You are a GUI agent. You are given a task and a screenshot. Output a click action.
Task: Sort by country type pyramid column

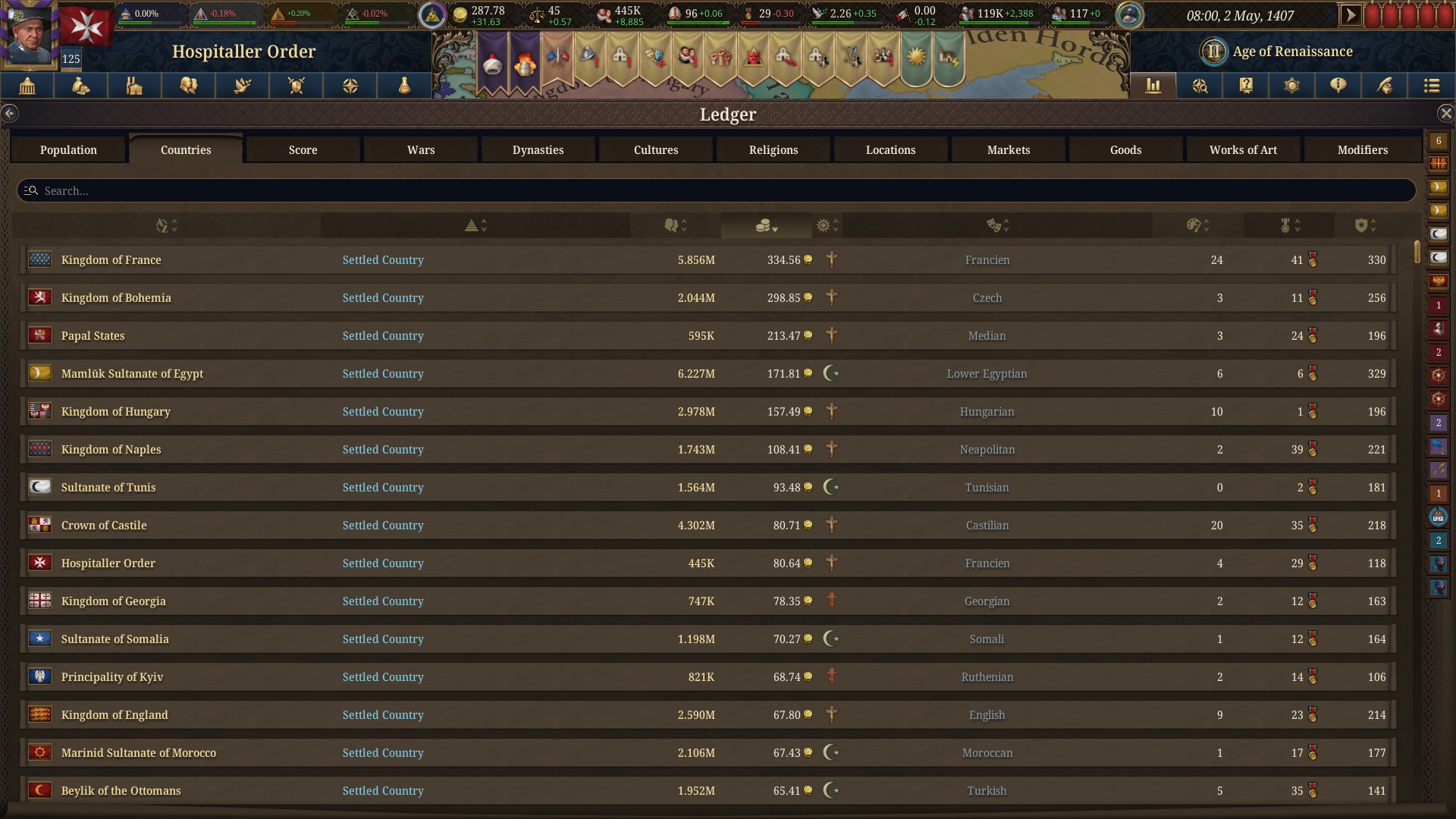pyautogui.click(x=475, y=225)
